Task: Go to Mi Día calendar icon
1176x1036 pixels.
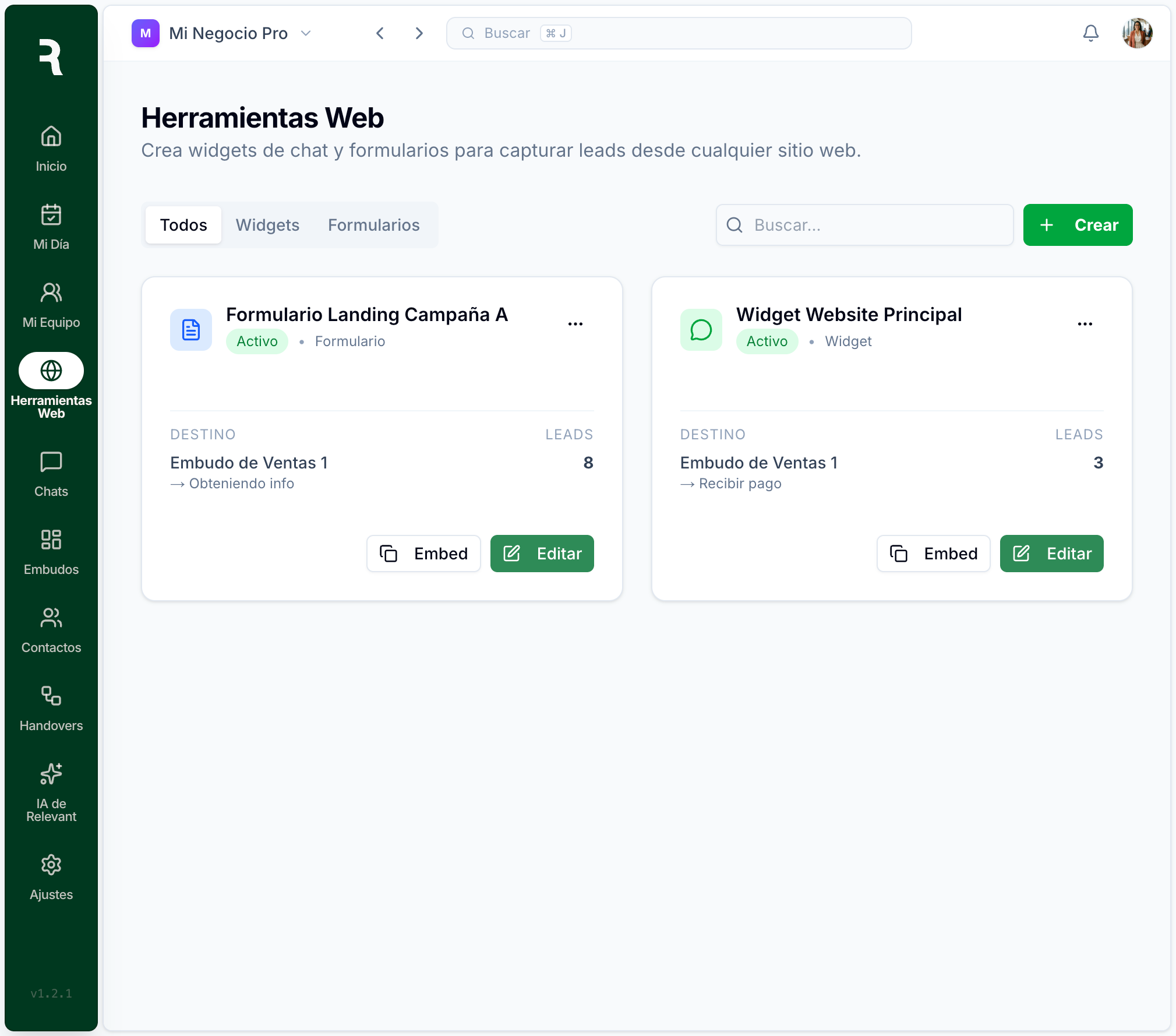Action: [51, 215]
